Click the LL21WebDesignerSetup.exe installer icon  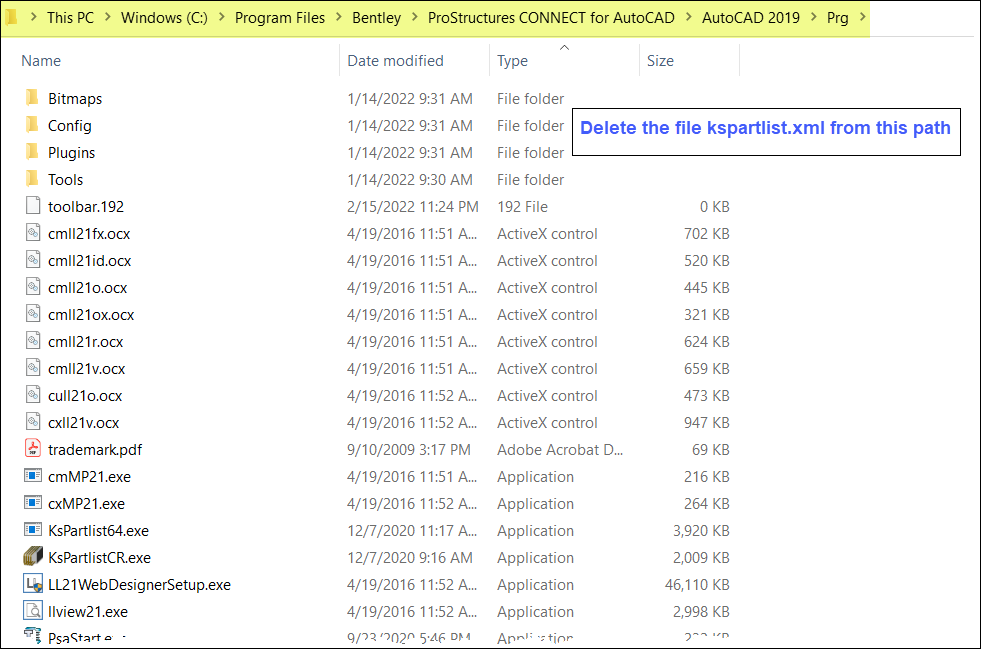(33, 583)
